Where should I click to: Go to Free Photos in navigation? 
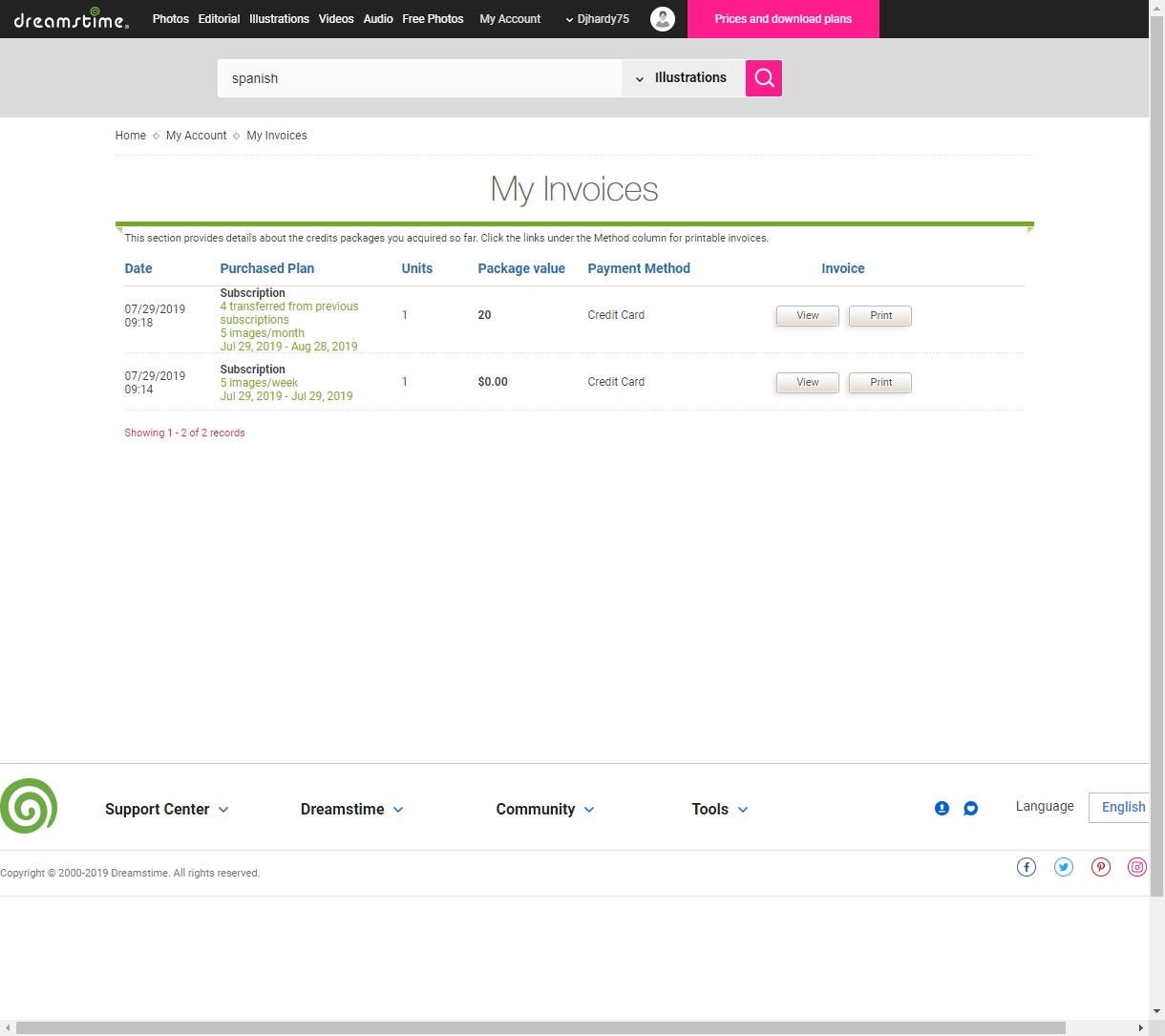[433, 19]
